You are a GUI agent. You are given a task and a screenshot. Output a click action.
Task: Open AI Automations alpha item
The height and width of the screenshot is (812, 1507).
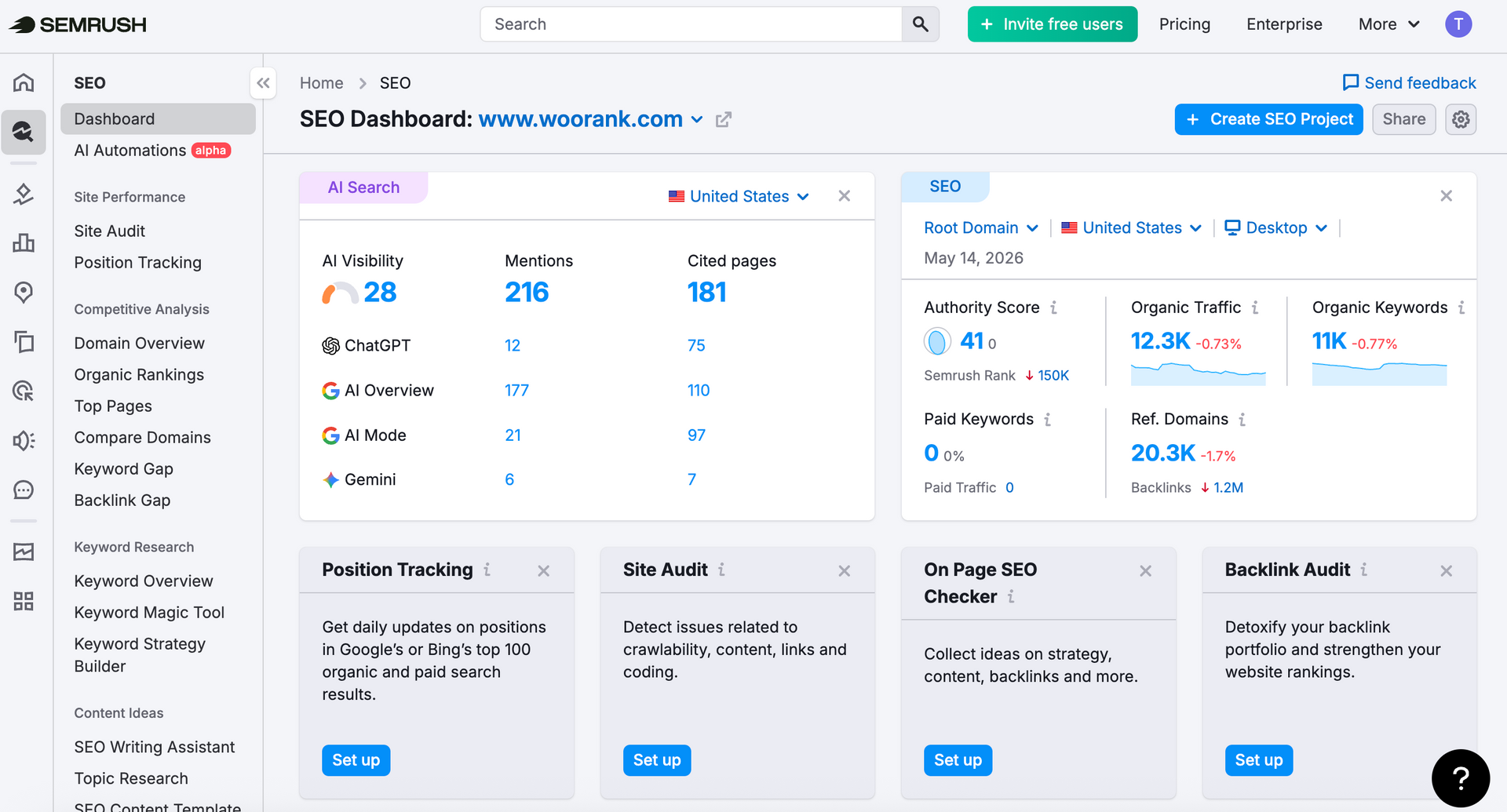(x=152, y=151)
